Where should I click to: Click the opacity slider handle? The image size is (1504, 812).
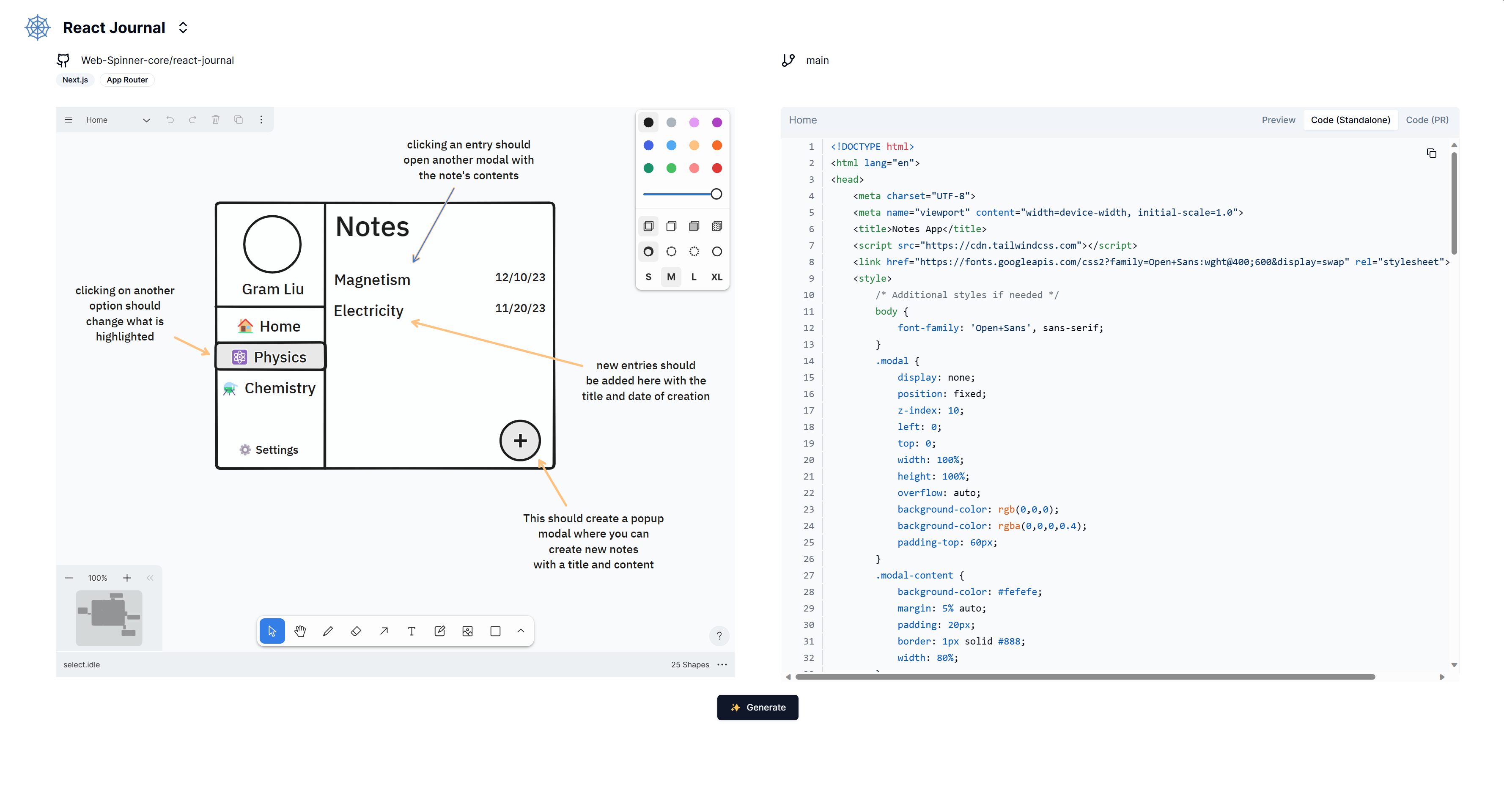pos(716,194)
